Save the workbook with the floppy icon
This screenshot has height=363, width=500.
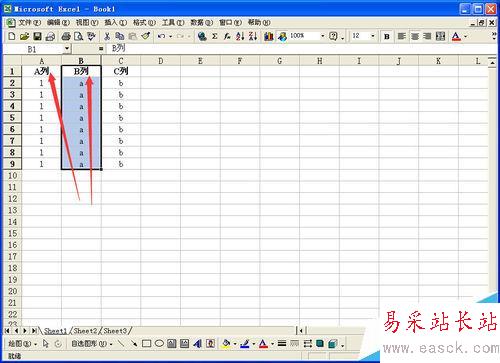(37, 36)
